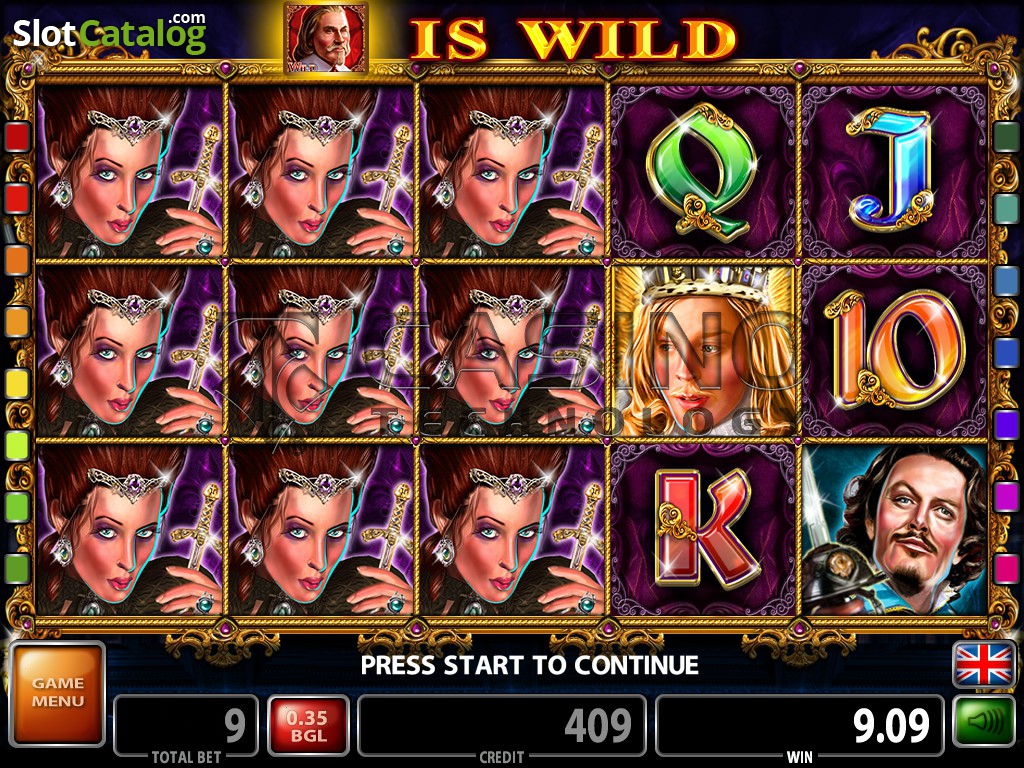Click the red K symbol

pos(704,528)
